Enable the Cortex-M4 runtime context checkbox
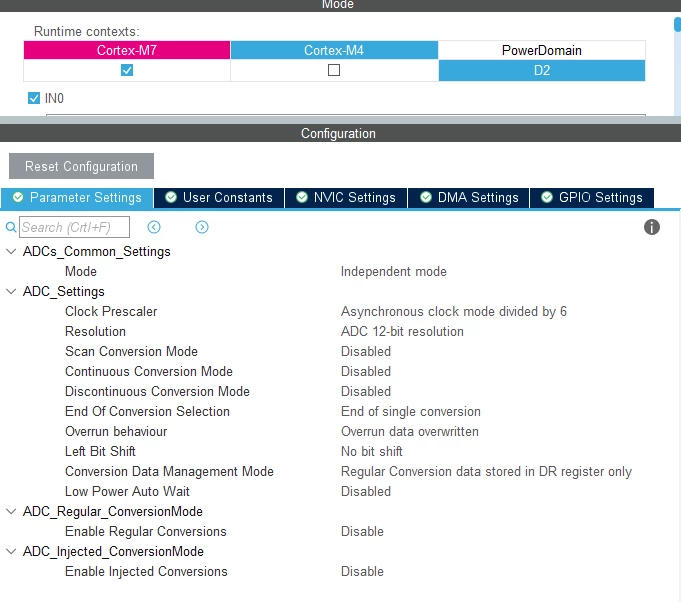 point(334,70)
